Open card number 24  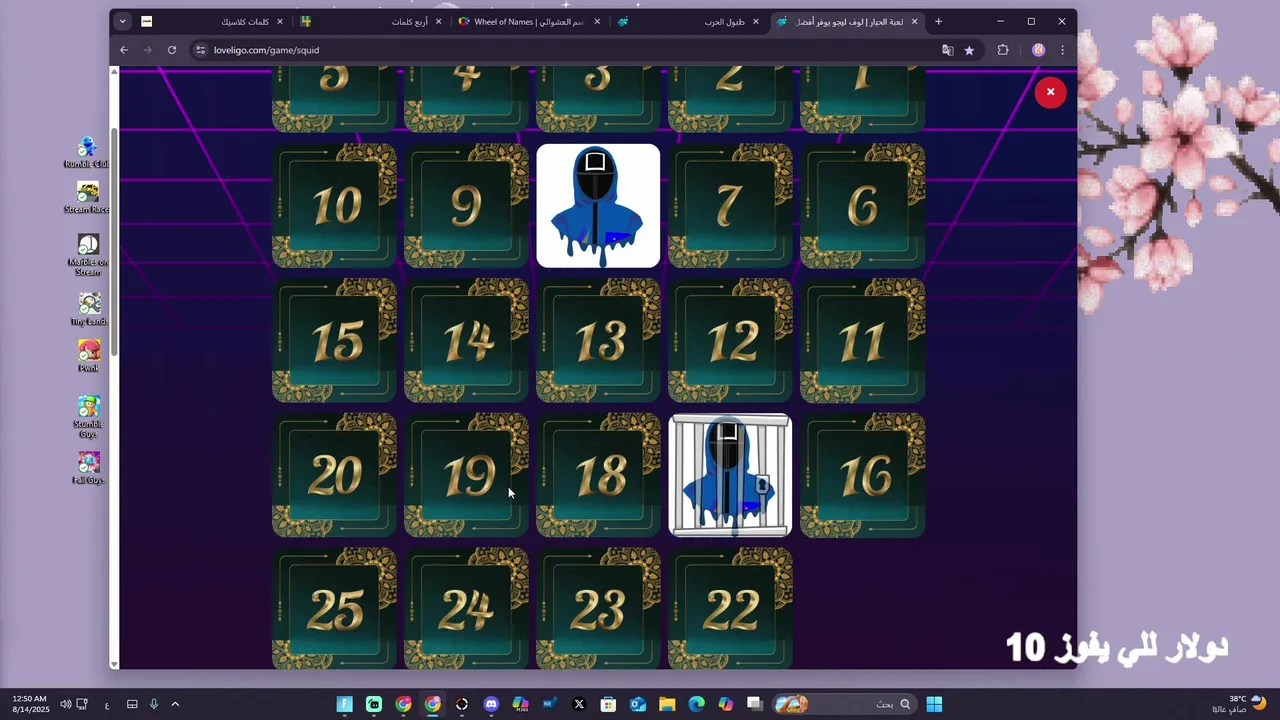click(x=466, y=608)
